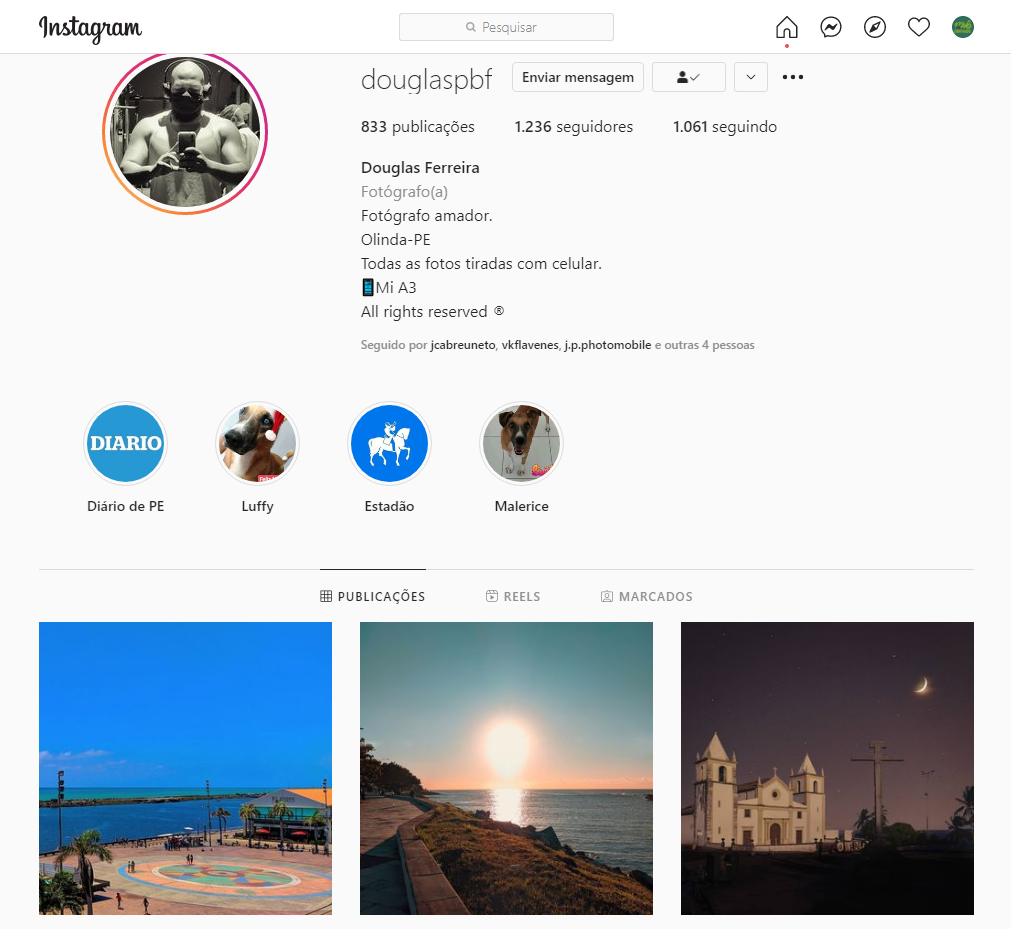The width and height of the screenshot is (1011, 929).
Task: Click the Instagram logo
Action: pos(90,28)
